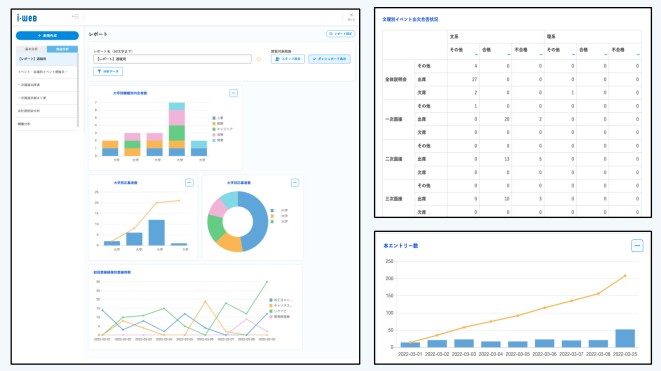Select the first report in sidebar list
661x371 pixels.
pyautogui.click(x=46, y=59)
